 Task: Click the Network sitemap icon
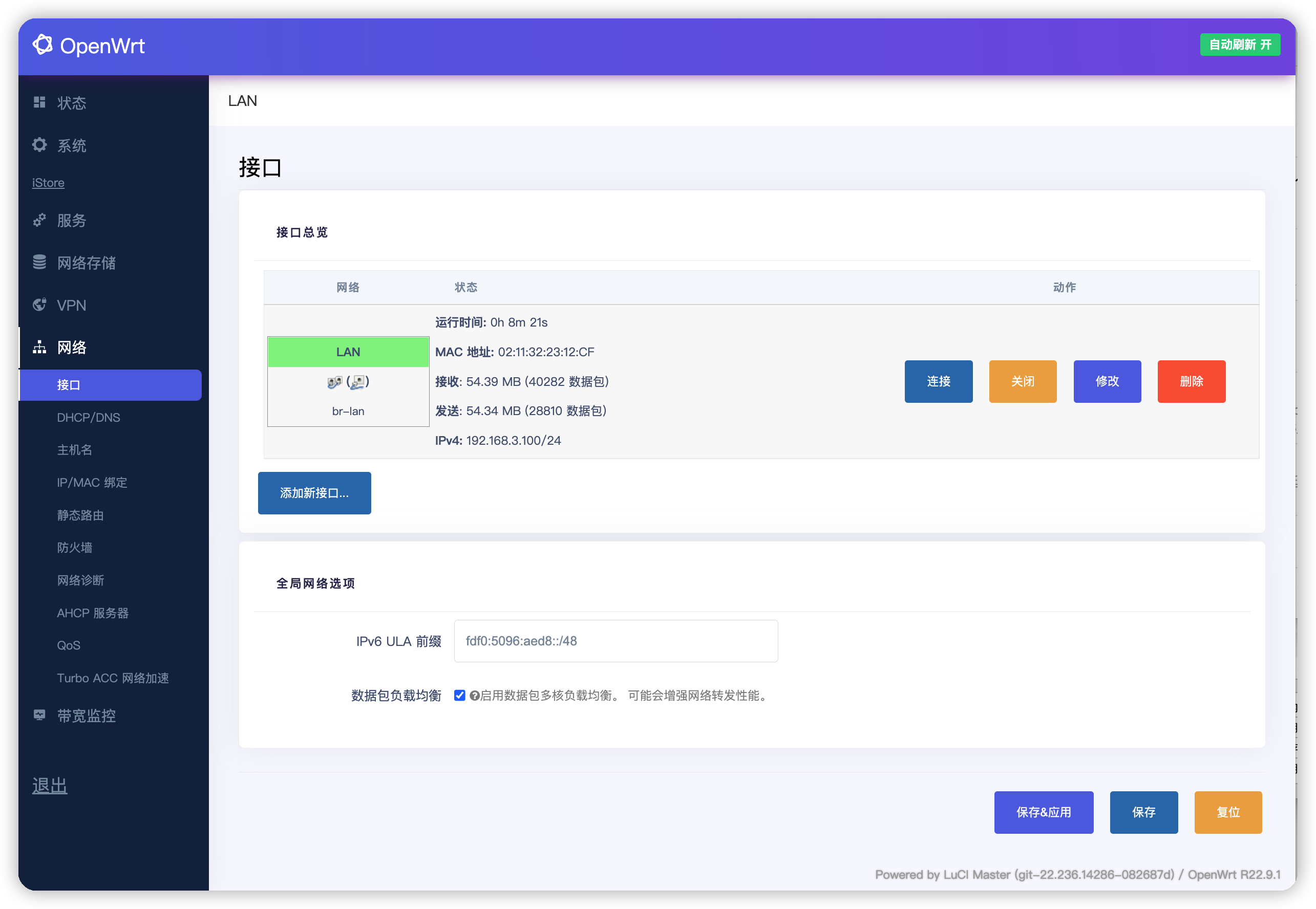coord(39,347)
